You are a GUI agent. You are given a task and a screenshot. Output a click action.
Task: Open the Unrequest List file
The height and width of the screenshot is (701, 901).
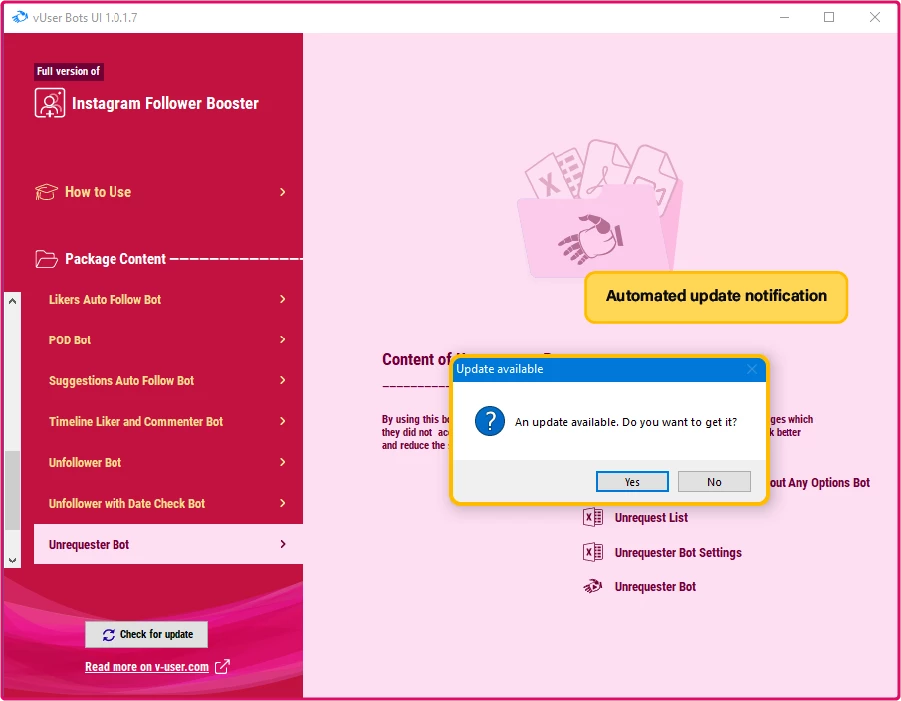coord(651,518)
